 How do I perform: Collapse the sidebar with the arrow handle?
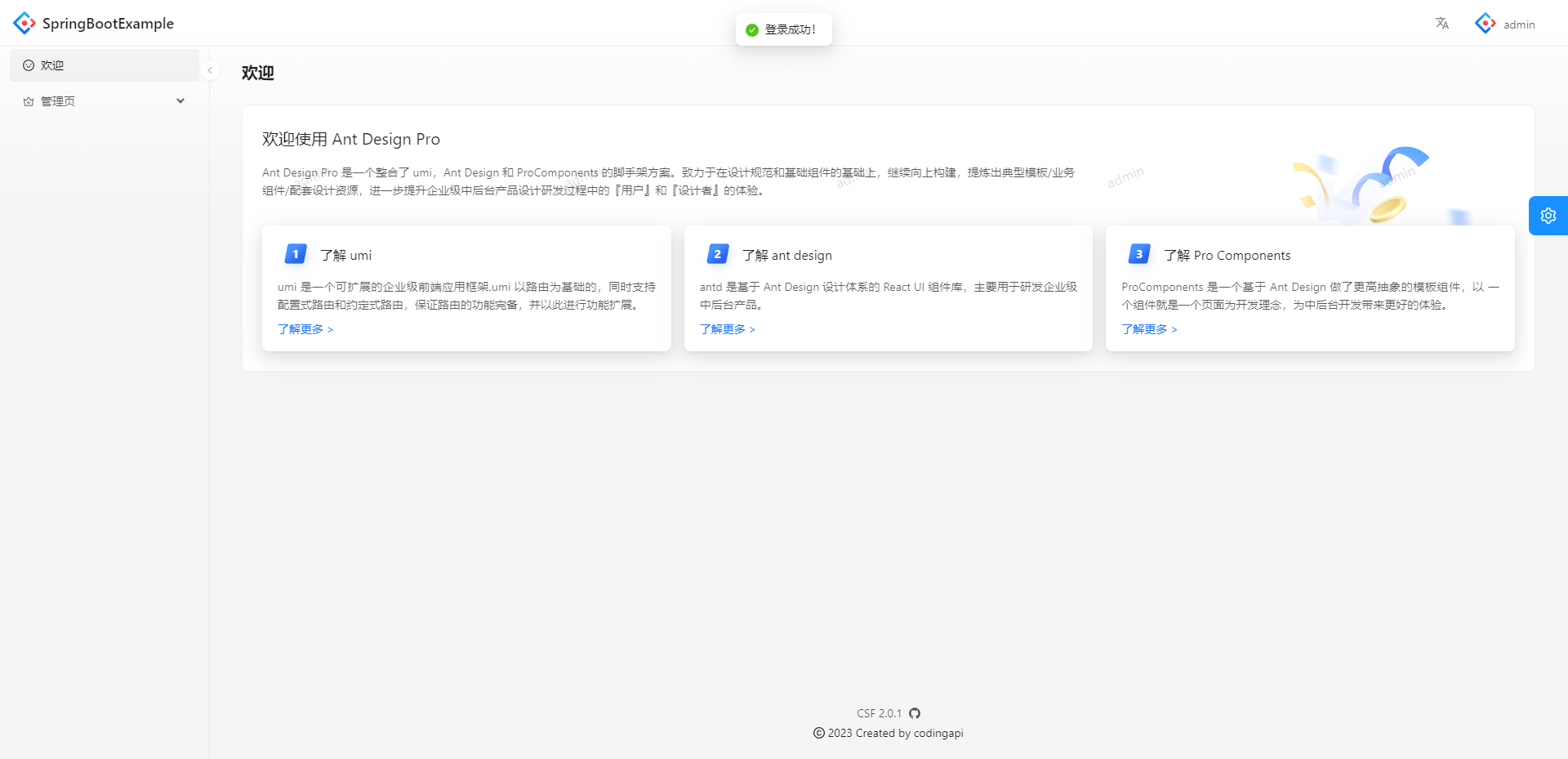(210, 70)
